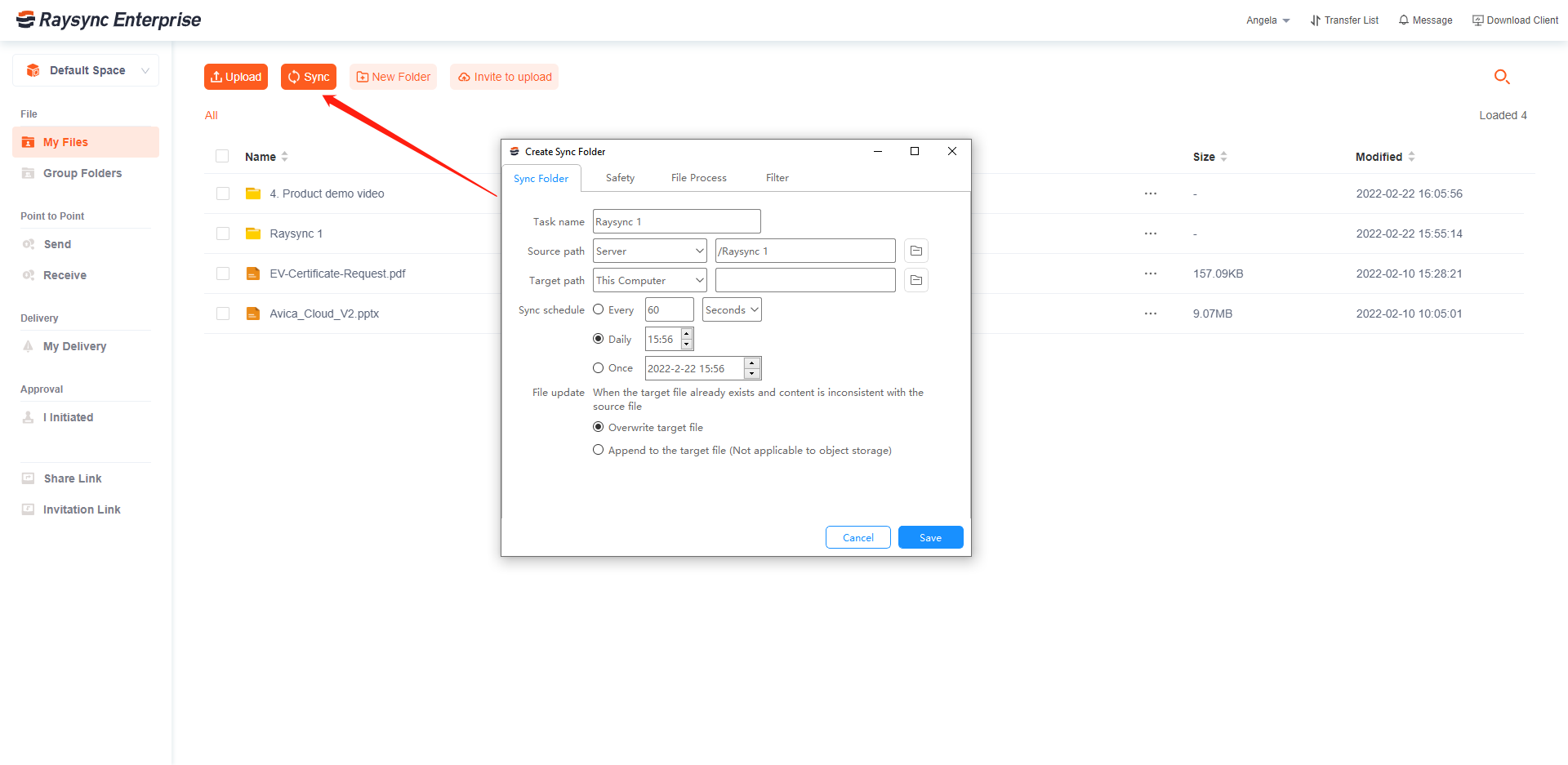Browse for a source path using the folder icon
The image size is (1568, 765).
click(915, 250)
